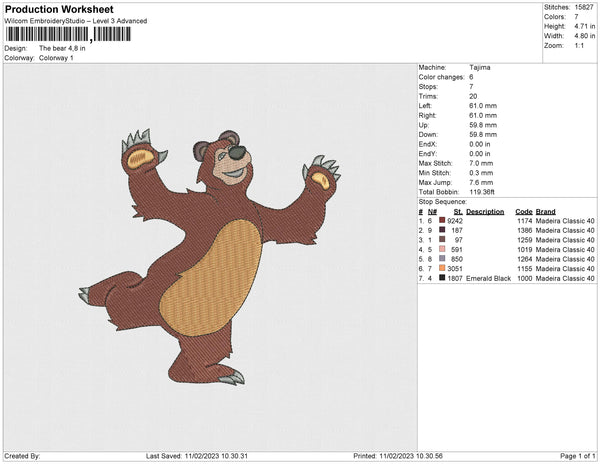This screenshot has height=464, width=600.
Task: Click the Stitches value 15827
Action: tap(584, 7)
